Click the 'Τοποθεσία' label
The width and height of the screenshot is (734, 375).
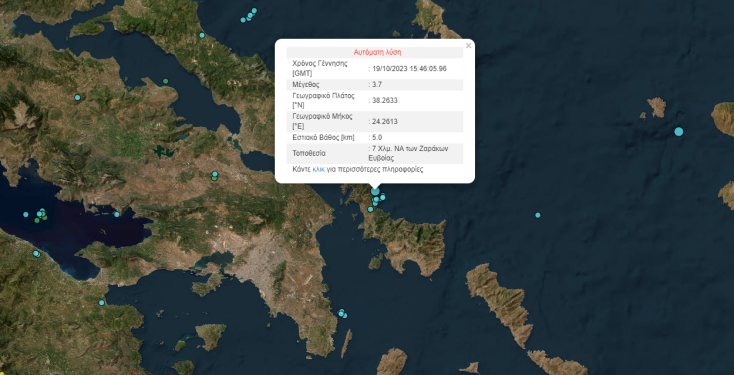(x=308, y=153)
